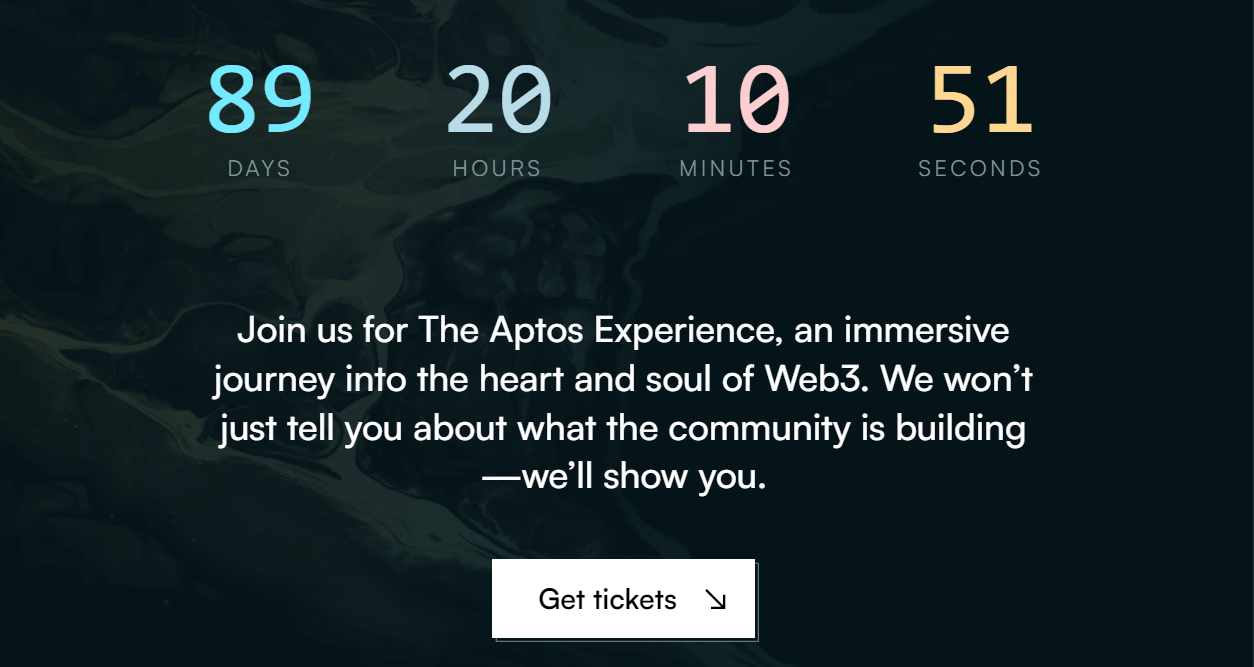Click the last line we'll show you

click(622, 477)
